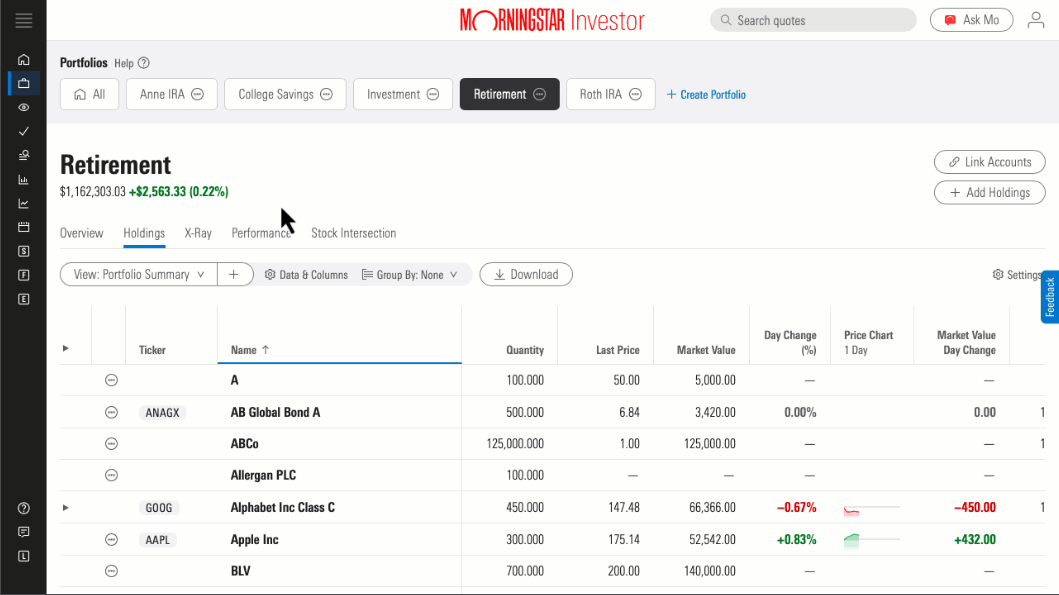This screenshot has height=595, width=1059.
Task: Click the Create Portfolio link
Action: 706,95
